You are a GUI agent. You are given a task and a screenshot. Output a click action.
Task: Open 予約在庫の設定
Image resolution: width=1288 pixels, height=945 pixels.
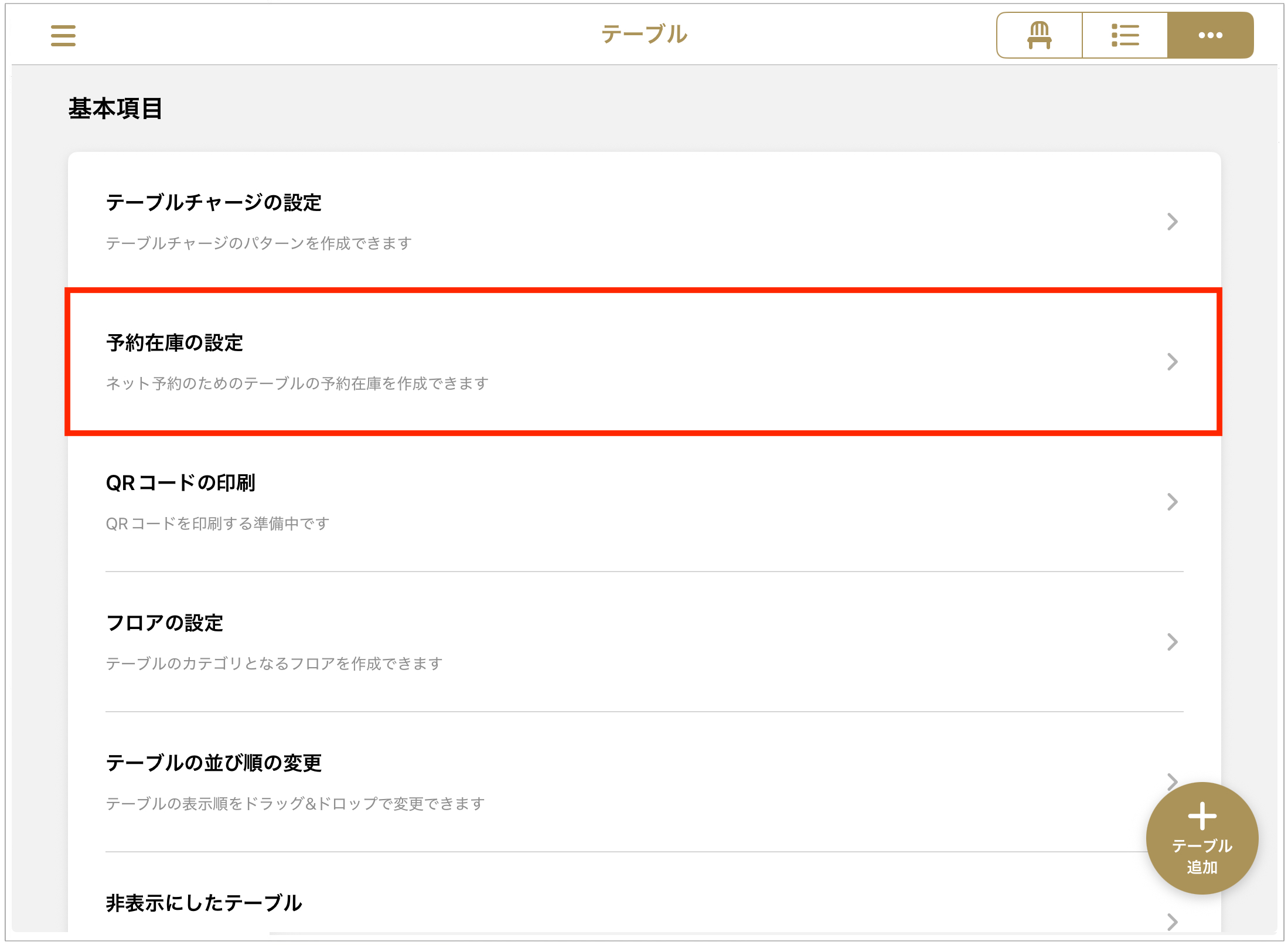click(x=175, y=343)
